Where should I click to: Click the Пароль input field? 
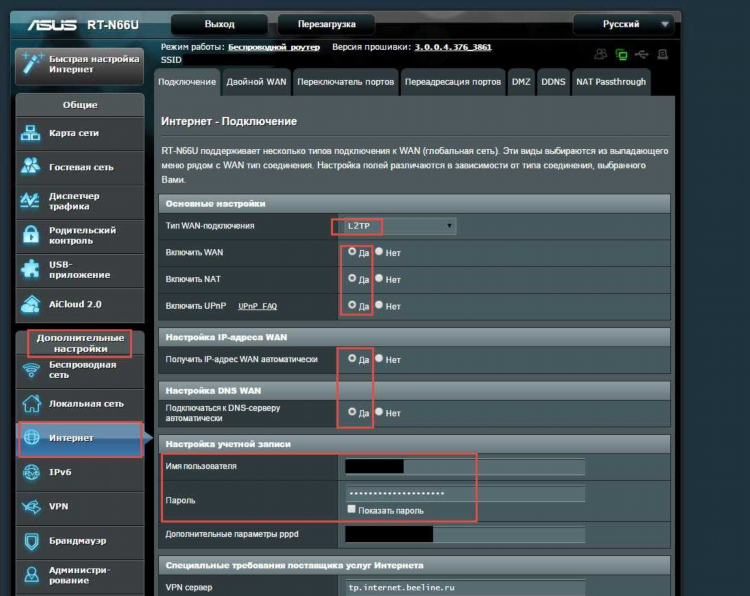(465, 493)
